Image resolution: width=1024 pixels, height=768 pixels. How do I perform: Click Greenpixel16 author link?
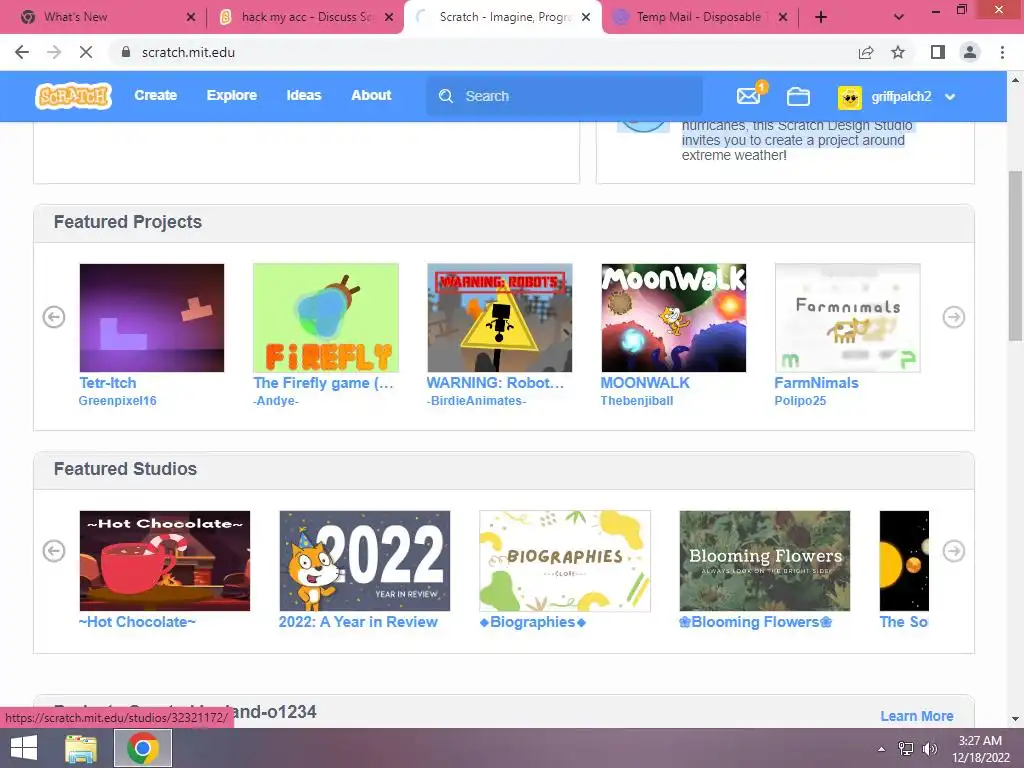tap(118, 401)
